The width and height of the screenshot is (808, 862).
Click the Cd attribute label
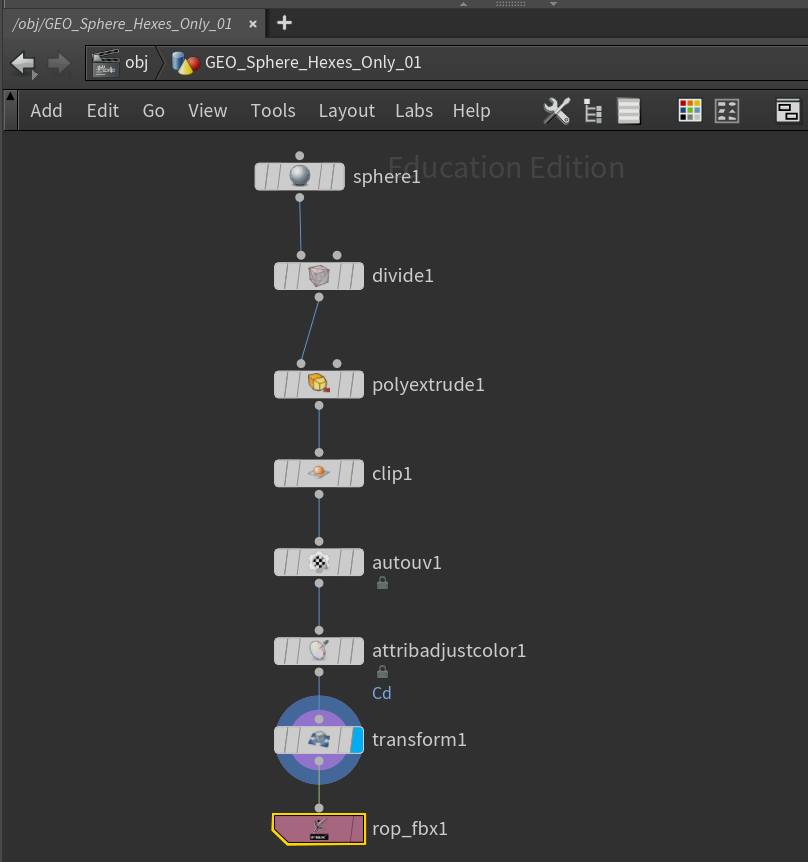pyautogui.click(x=382, y=693)
